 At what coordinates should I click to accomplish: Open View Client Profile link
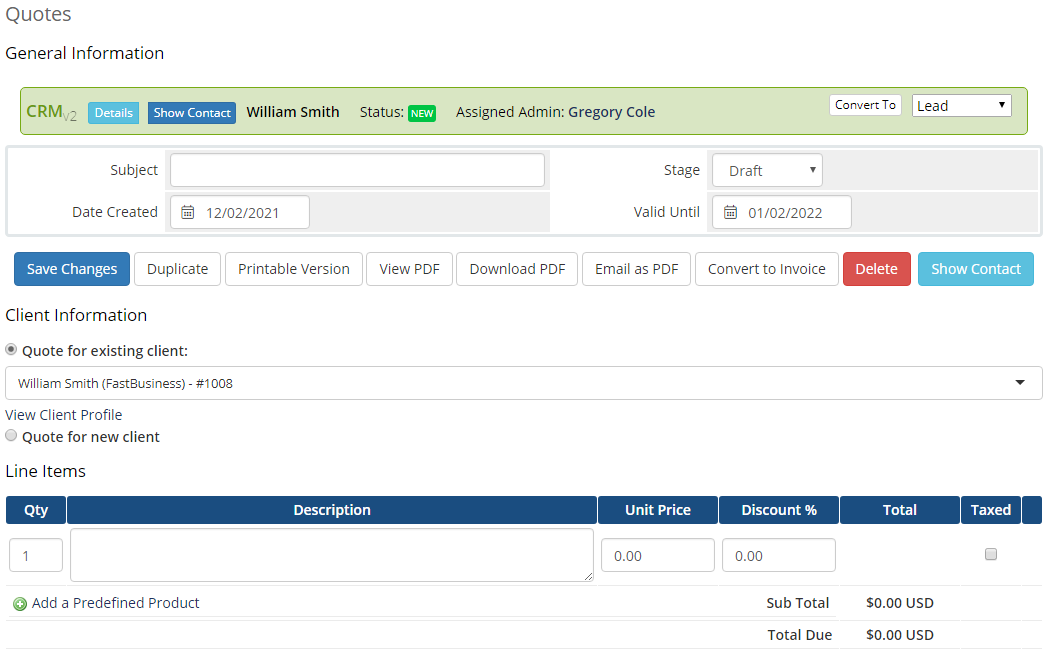(x=63, y=415)
